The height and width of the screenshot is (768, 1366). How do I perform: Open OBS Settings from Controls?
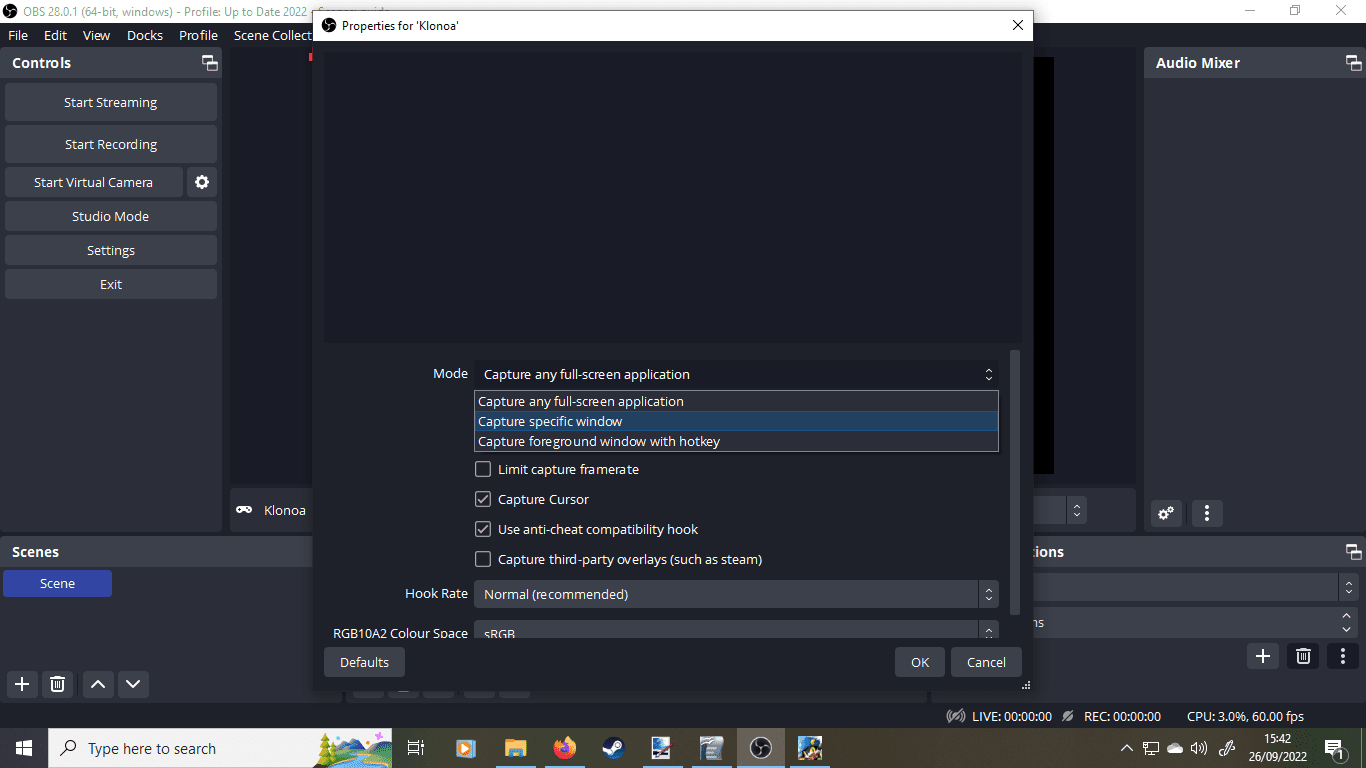(111, 250)
